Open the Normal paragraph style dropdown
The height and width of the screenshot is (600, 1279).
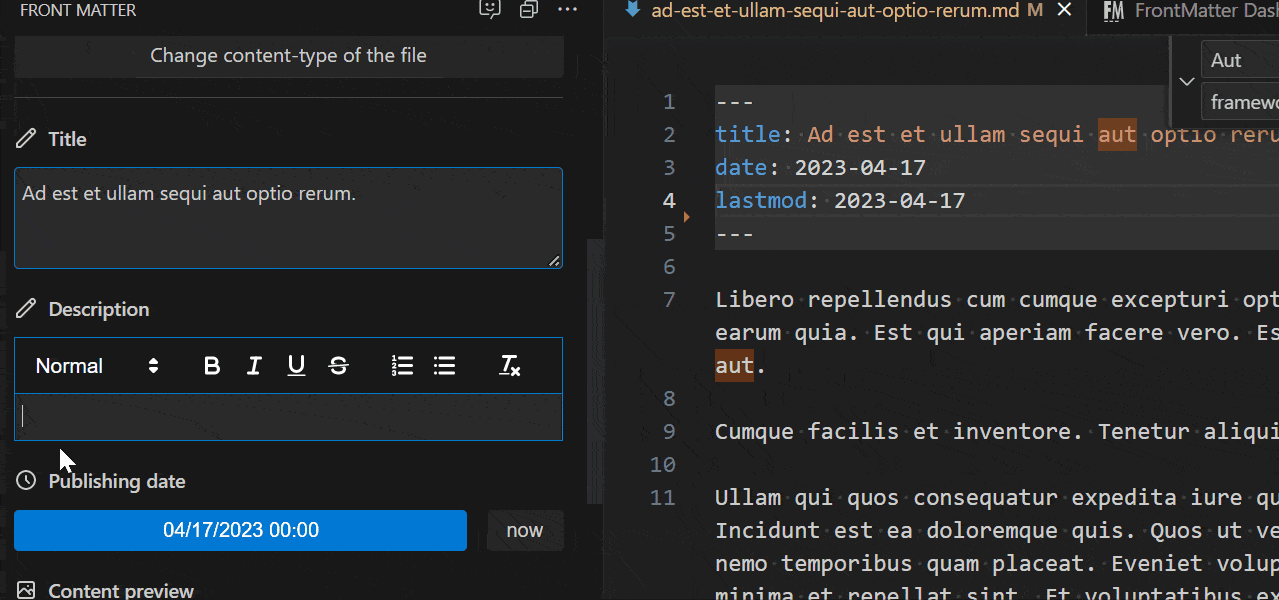point(97,366)
